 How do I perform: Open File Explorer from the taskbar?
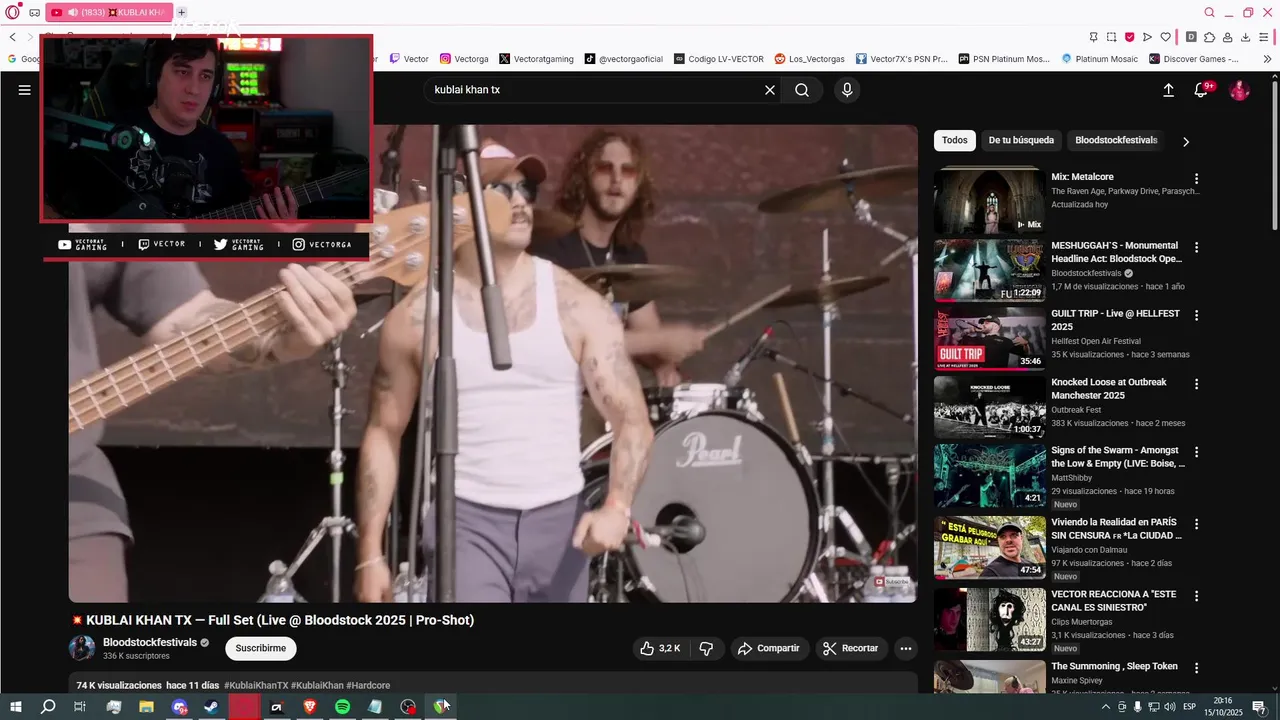point(147,707)
